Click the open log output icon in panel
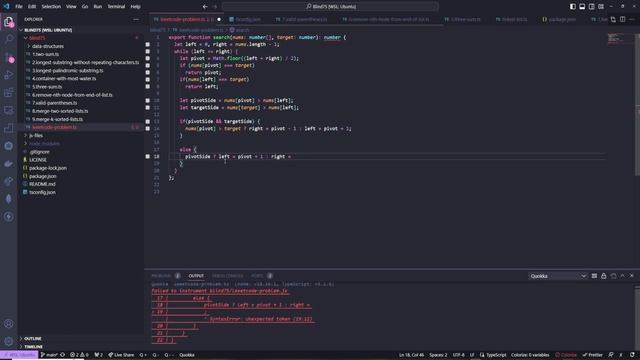This screenshot has height=360, width=640. coord(613,276)
